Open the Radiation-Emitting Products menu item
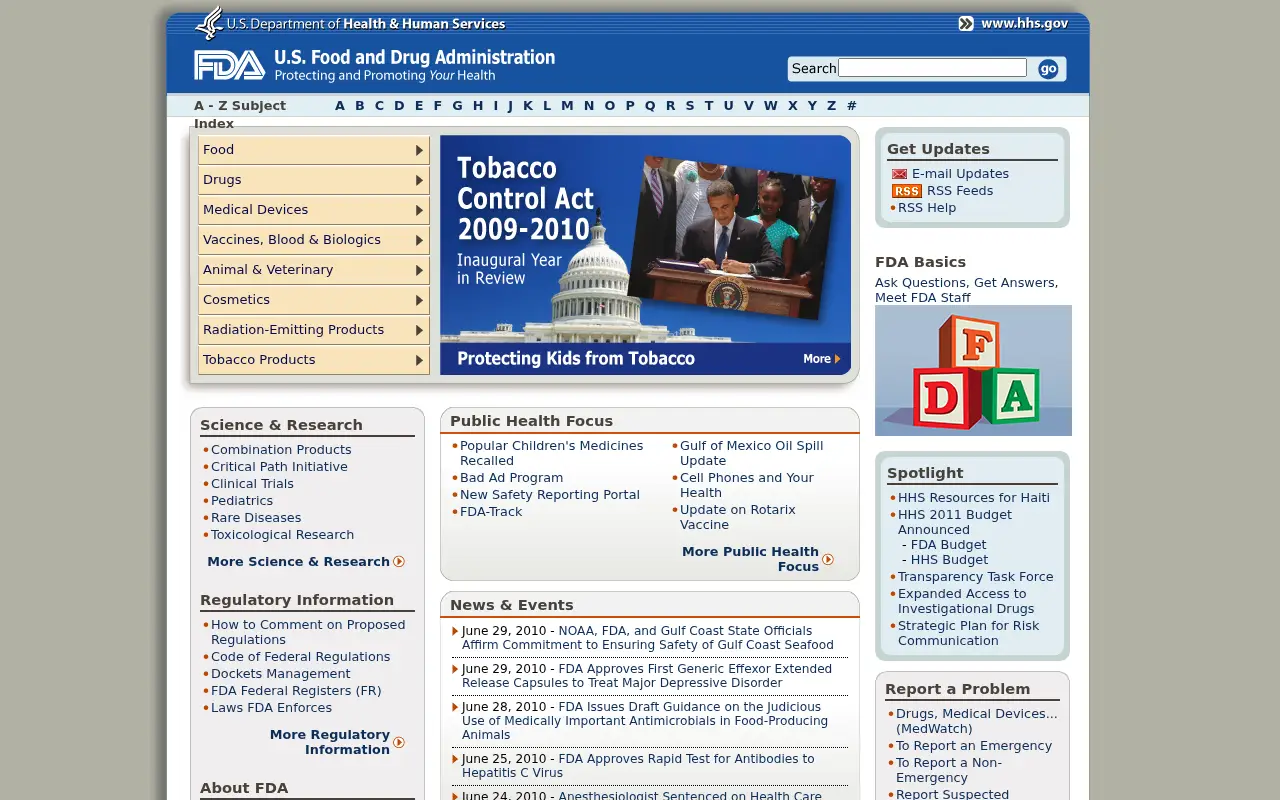This screenshot has height=800, width=1280. (314, 330)
